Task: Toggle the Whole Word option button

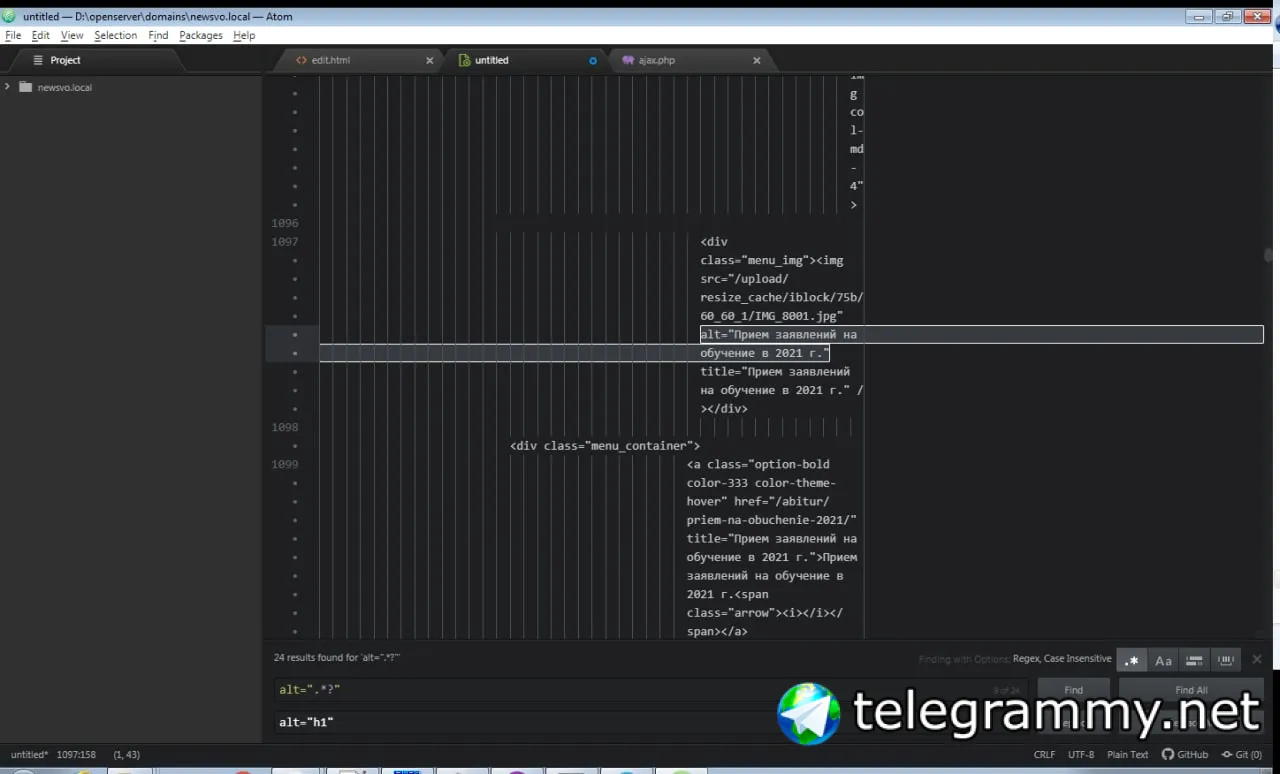Action: coord(1225,660)
